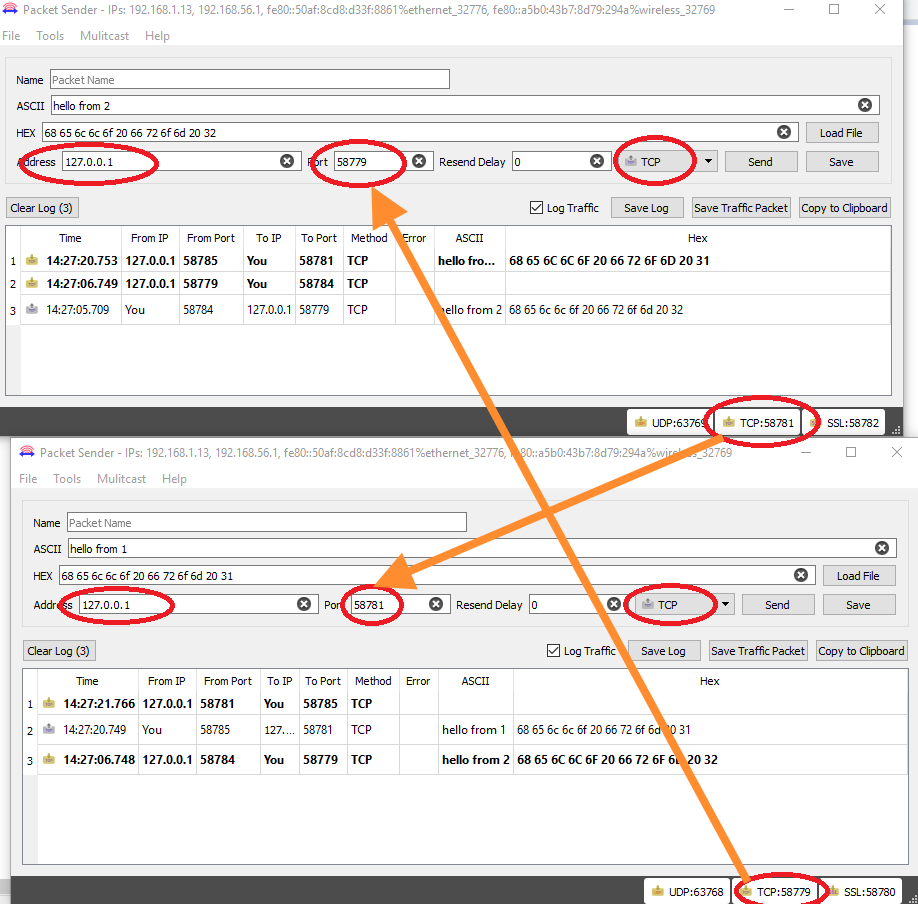Clear the HEX field in top window
Screen dimensions: 918x904
784,132
